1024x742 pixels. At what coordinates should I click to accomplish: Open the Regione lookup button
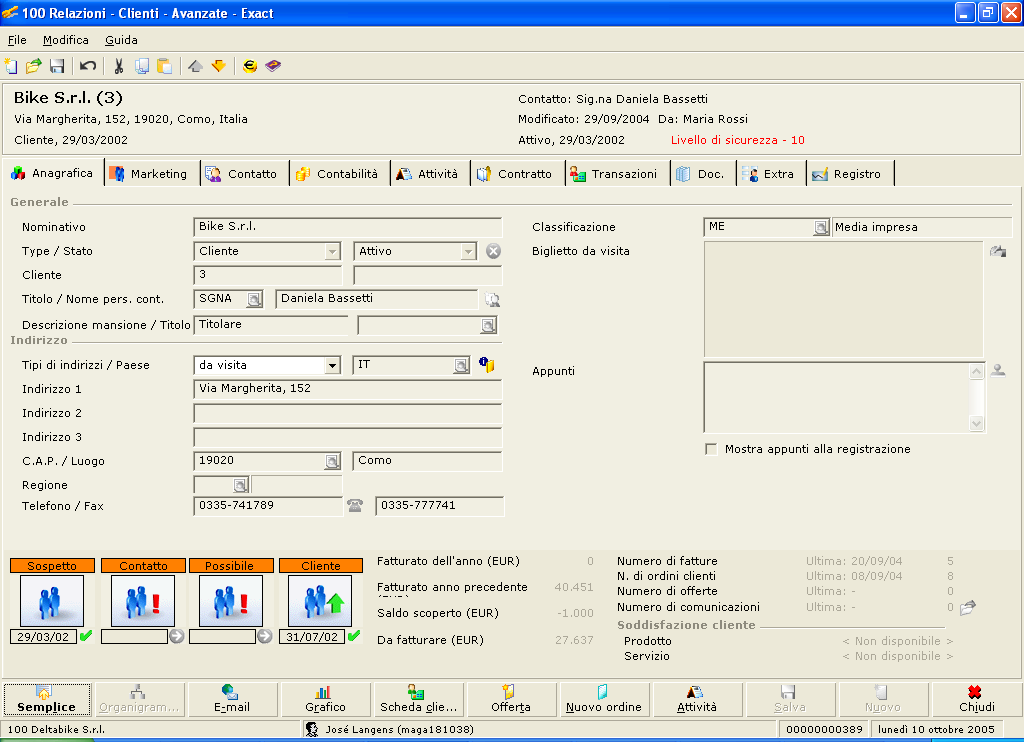tap(240, 485)
